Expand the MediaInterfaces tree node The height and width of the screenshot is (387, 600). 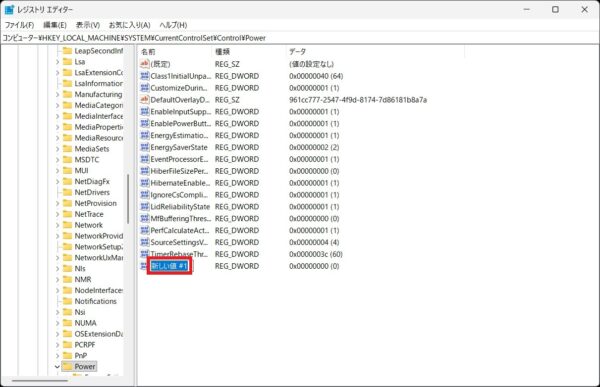(x=57, y=116)
